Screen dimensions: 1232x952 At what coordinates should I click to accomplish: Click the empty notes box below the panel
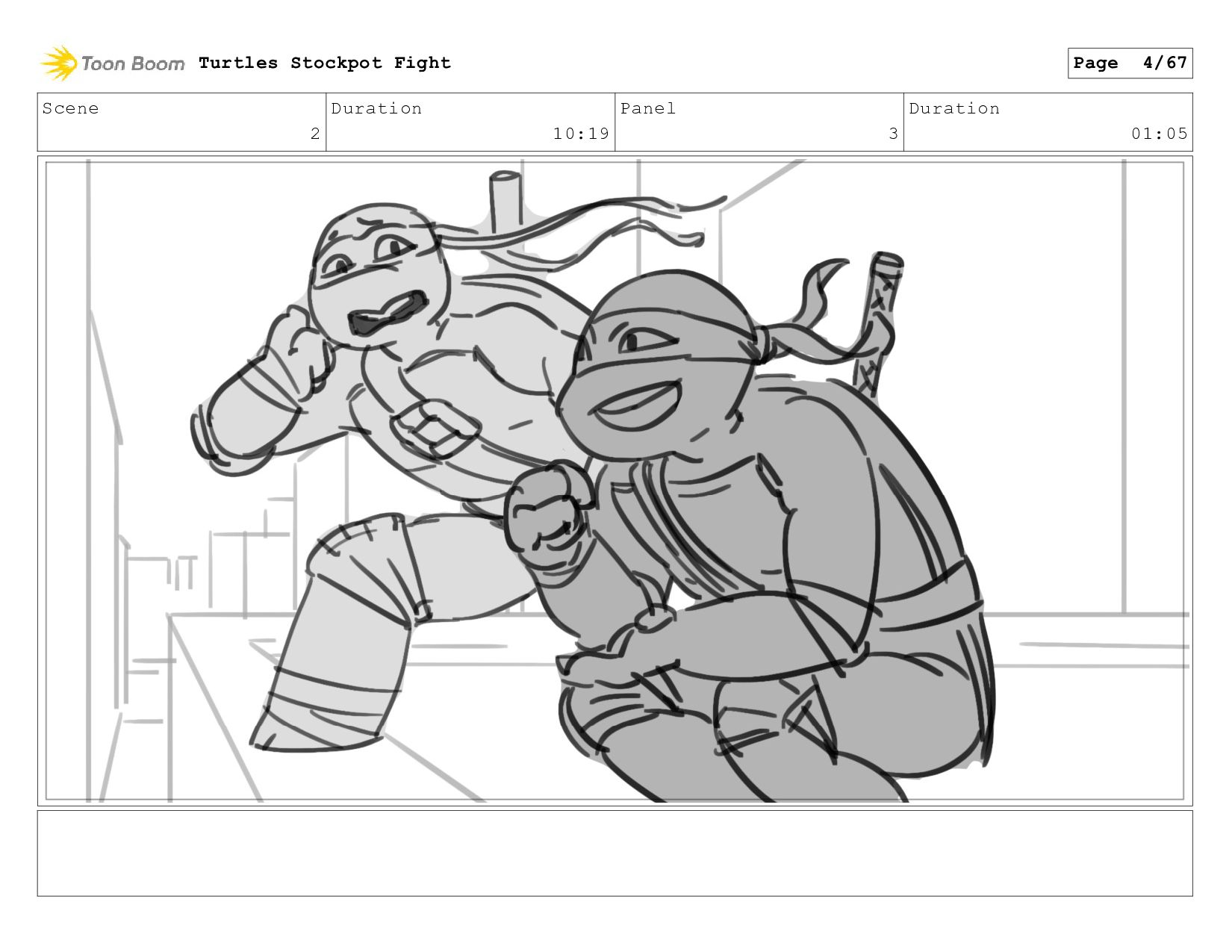point(615,853)
